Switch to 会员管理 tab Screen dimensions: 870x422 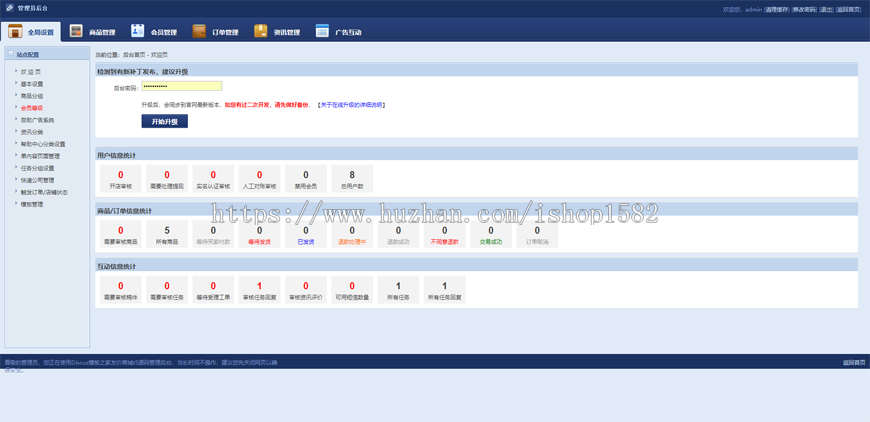coord(154,32)
